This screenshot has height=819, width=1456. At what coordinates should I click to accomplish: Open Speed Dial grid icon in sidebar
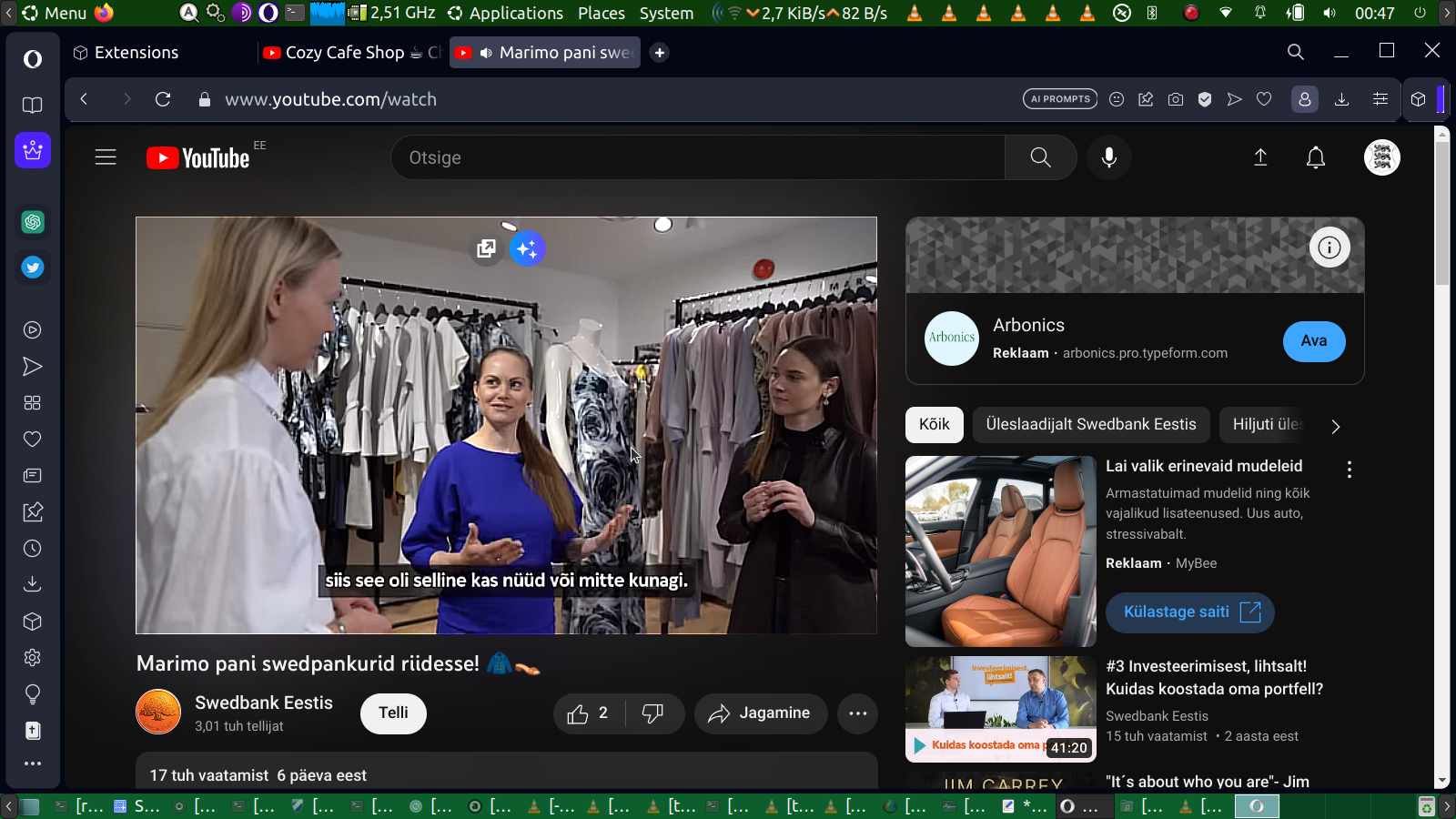[33, 403]
